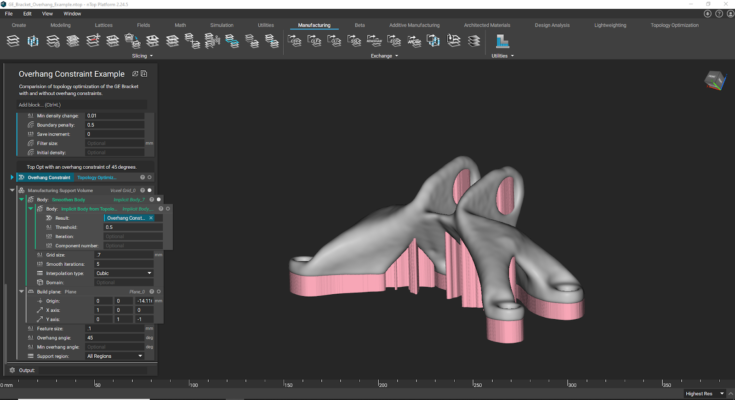Toggle visibility dot on Smoothen Body row

158,199
